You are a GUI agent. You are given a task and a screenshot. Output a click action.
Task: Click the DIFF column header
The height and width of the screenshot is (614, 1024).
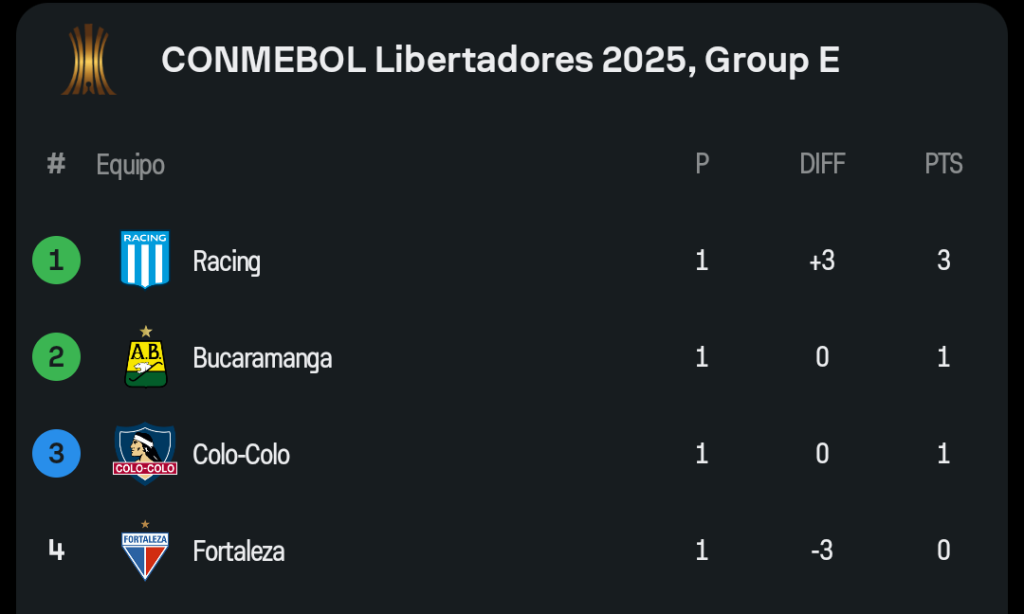(822, 164)
